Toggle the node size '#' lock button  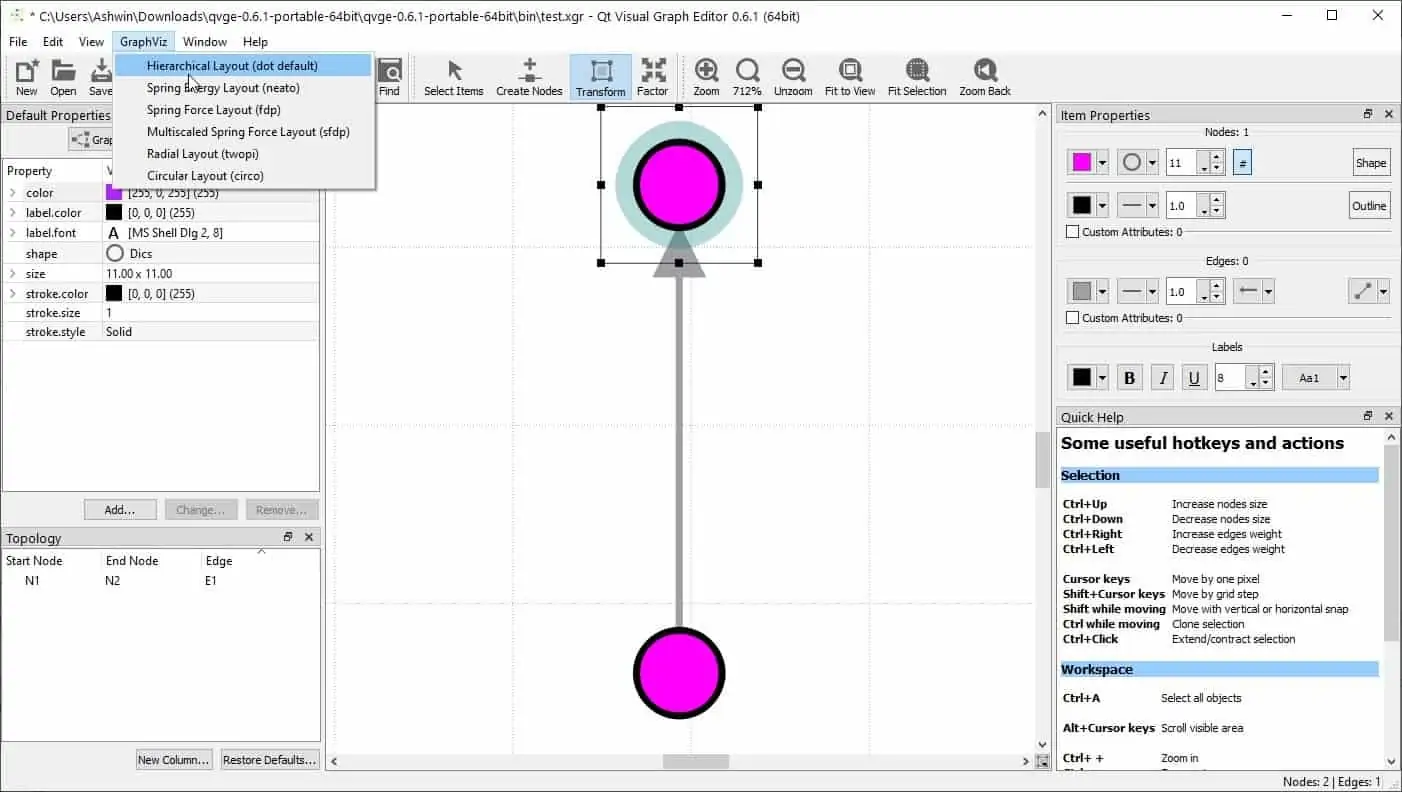click(x=1242, y=163)
